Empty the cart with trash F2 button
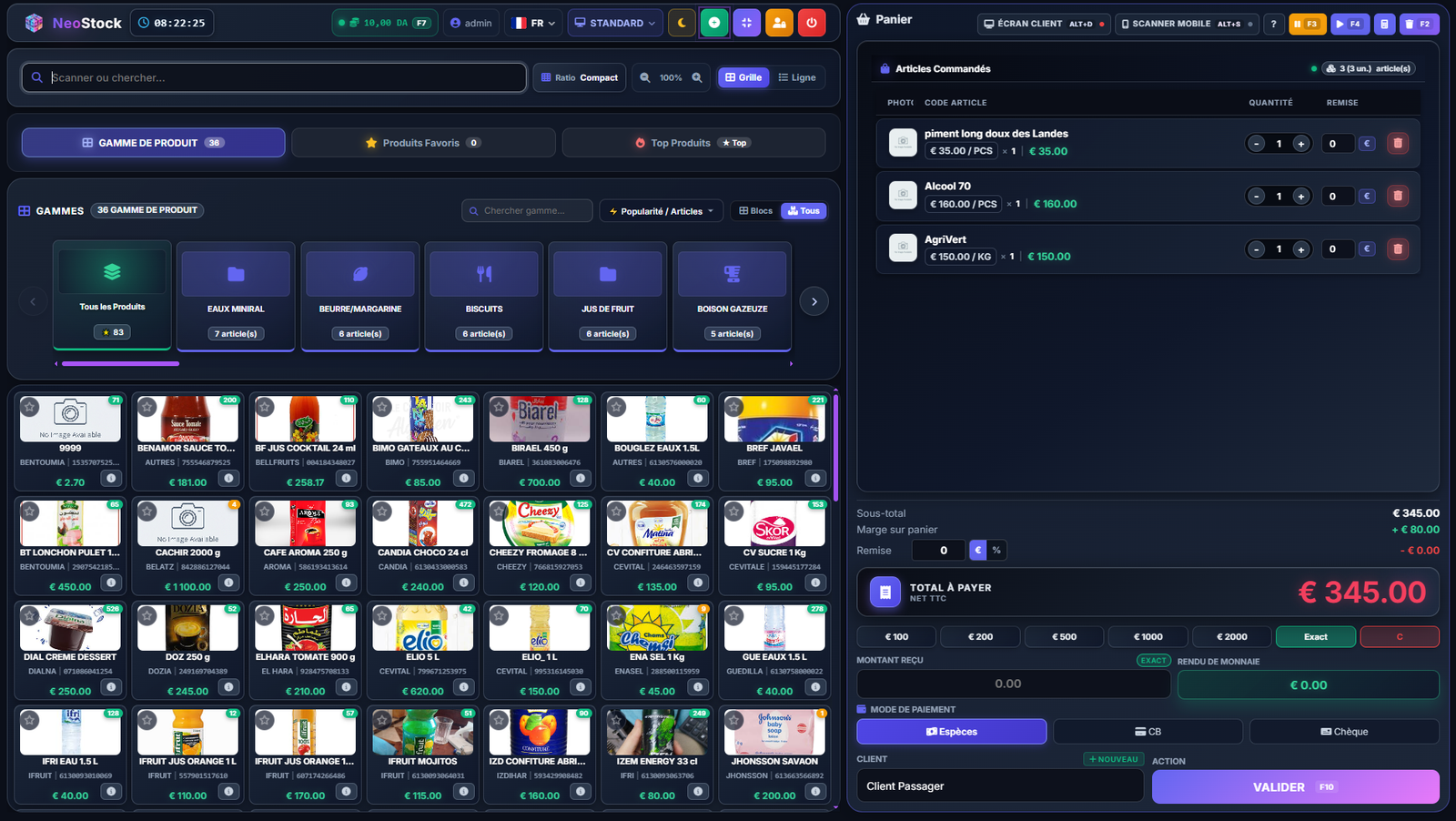The width and height of the screenshot is (1456, 821). click(x=1420, y=24)
